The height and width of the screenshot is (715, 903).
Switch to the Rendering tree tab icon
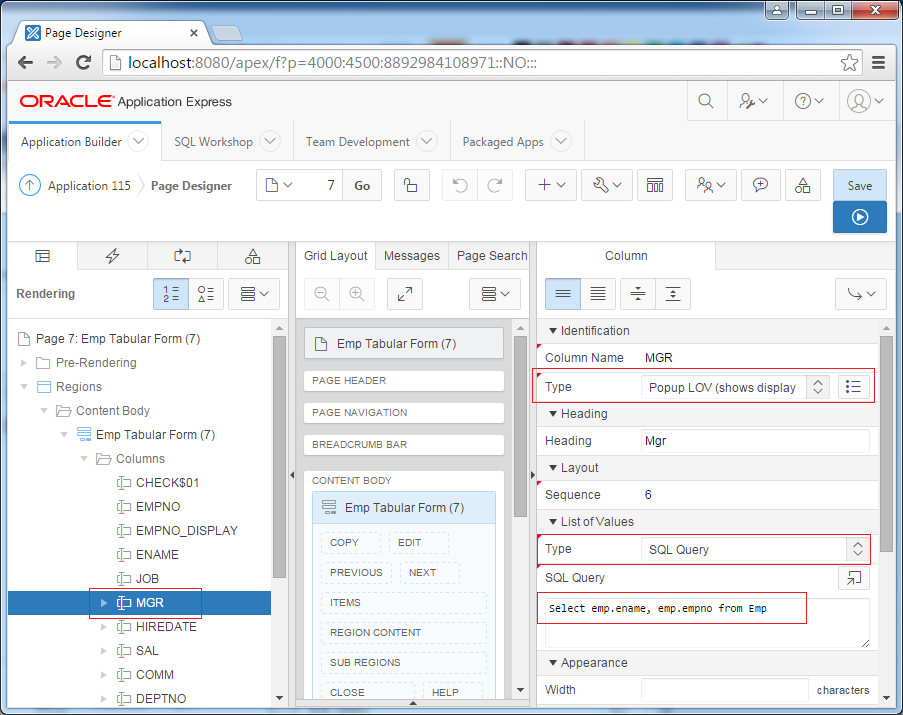tap(43, 256)
